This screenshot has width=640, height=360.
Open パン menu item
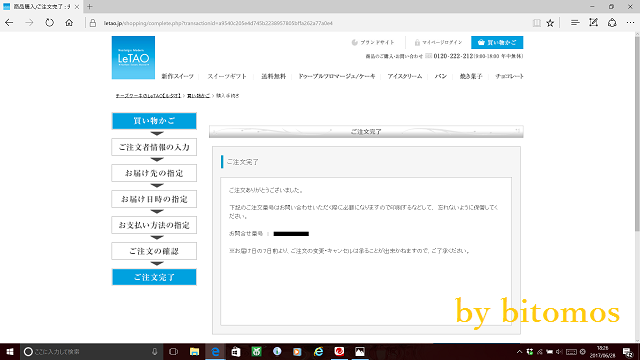coord(440,76)
